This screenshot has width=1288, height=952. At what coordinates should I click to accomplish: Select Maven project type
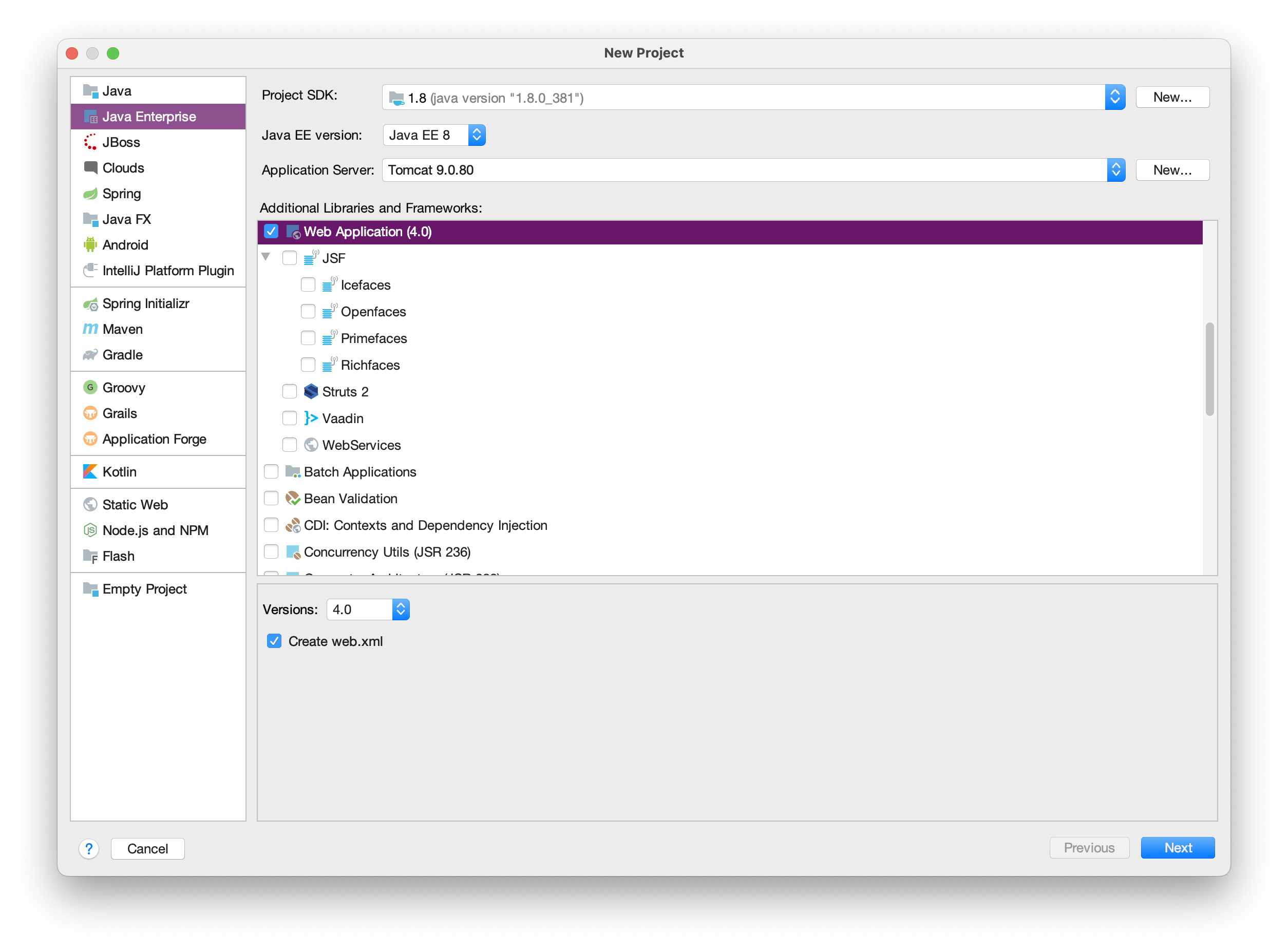[x=158, y=329]
